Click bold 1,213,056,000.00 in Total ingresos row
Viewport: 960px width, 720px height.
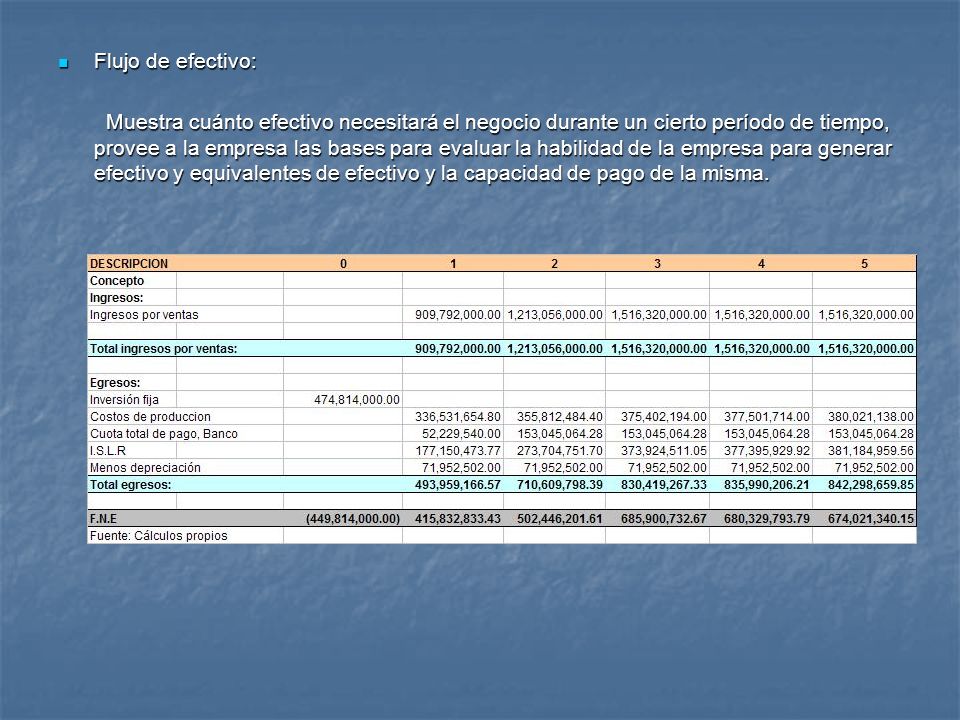pos(555,349)
